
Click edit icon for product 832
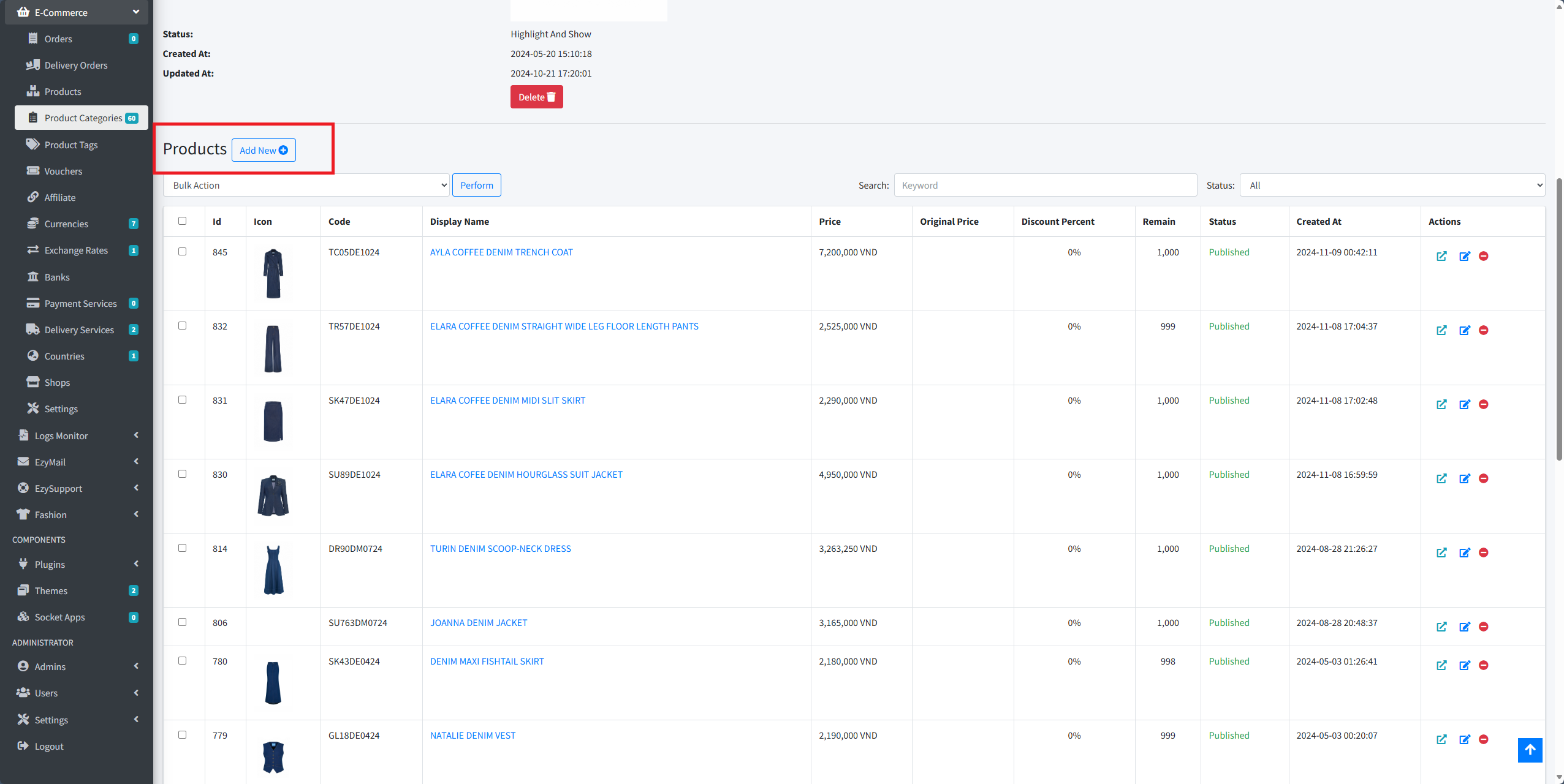(x=1464, y=330)
